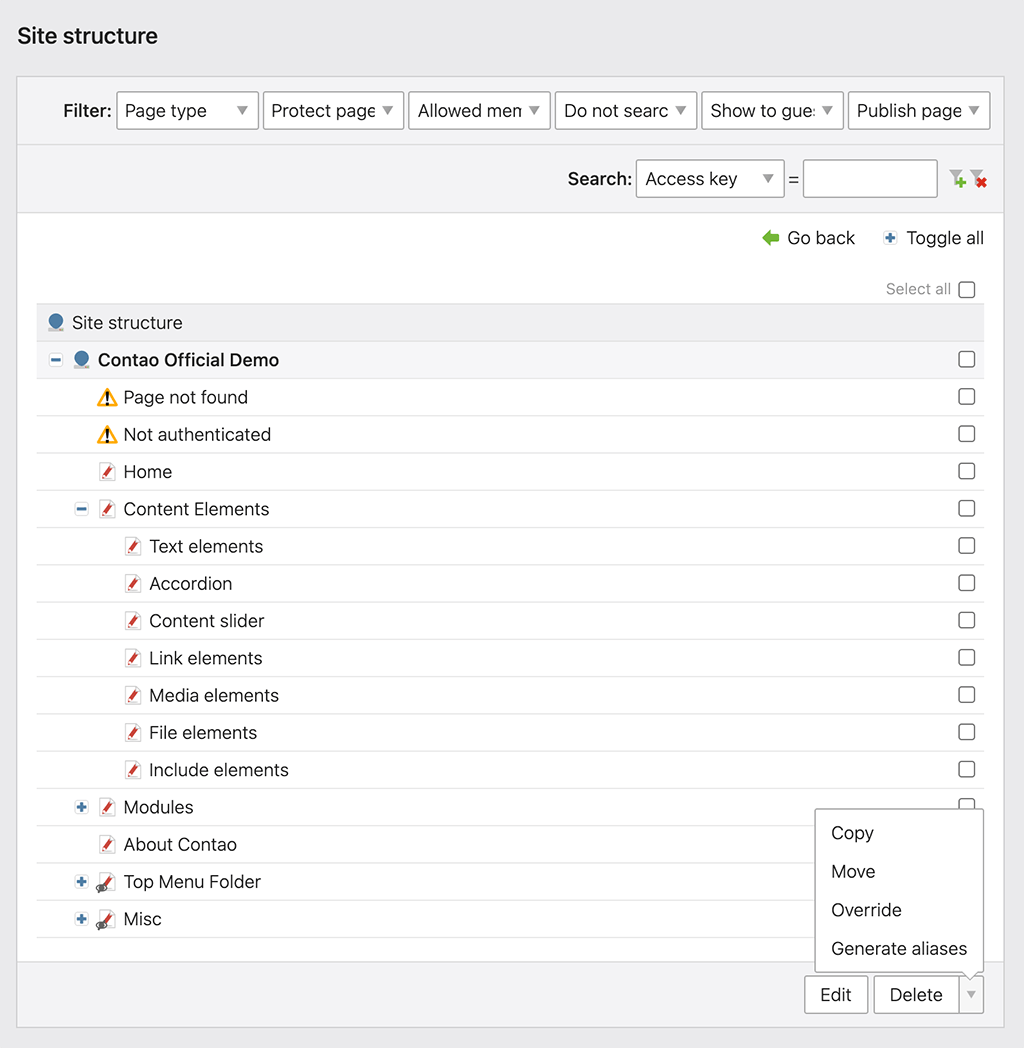1024x1048 pixels.
Task: Click the Contao Official Demo globe icon
Action: pyautogui.click(x=82, y=360)
